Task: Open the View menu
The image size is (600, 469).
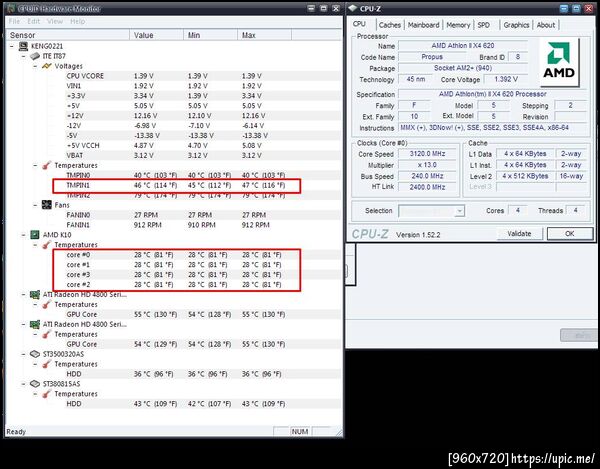Action: [55, 21]
